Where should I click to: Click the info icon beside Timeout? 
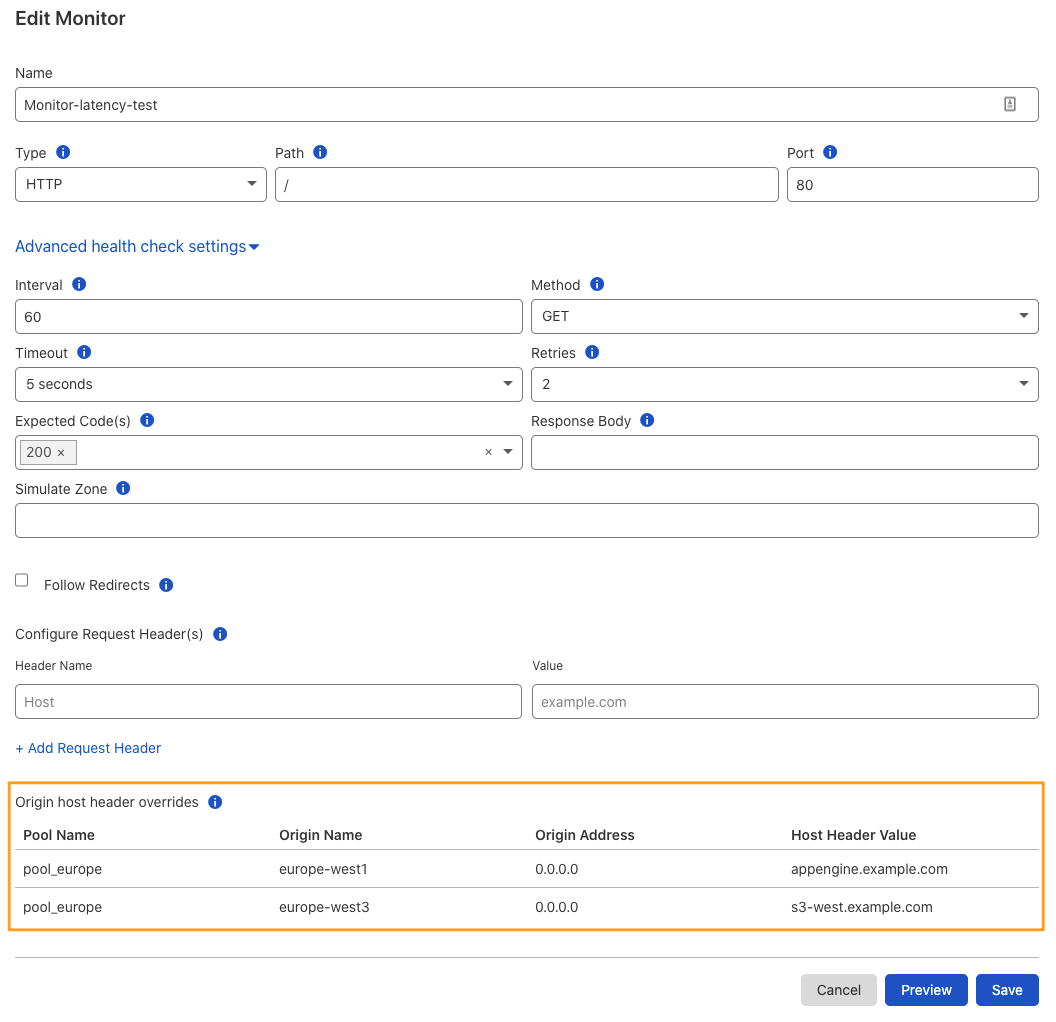tap(84, 352)
